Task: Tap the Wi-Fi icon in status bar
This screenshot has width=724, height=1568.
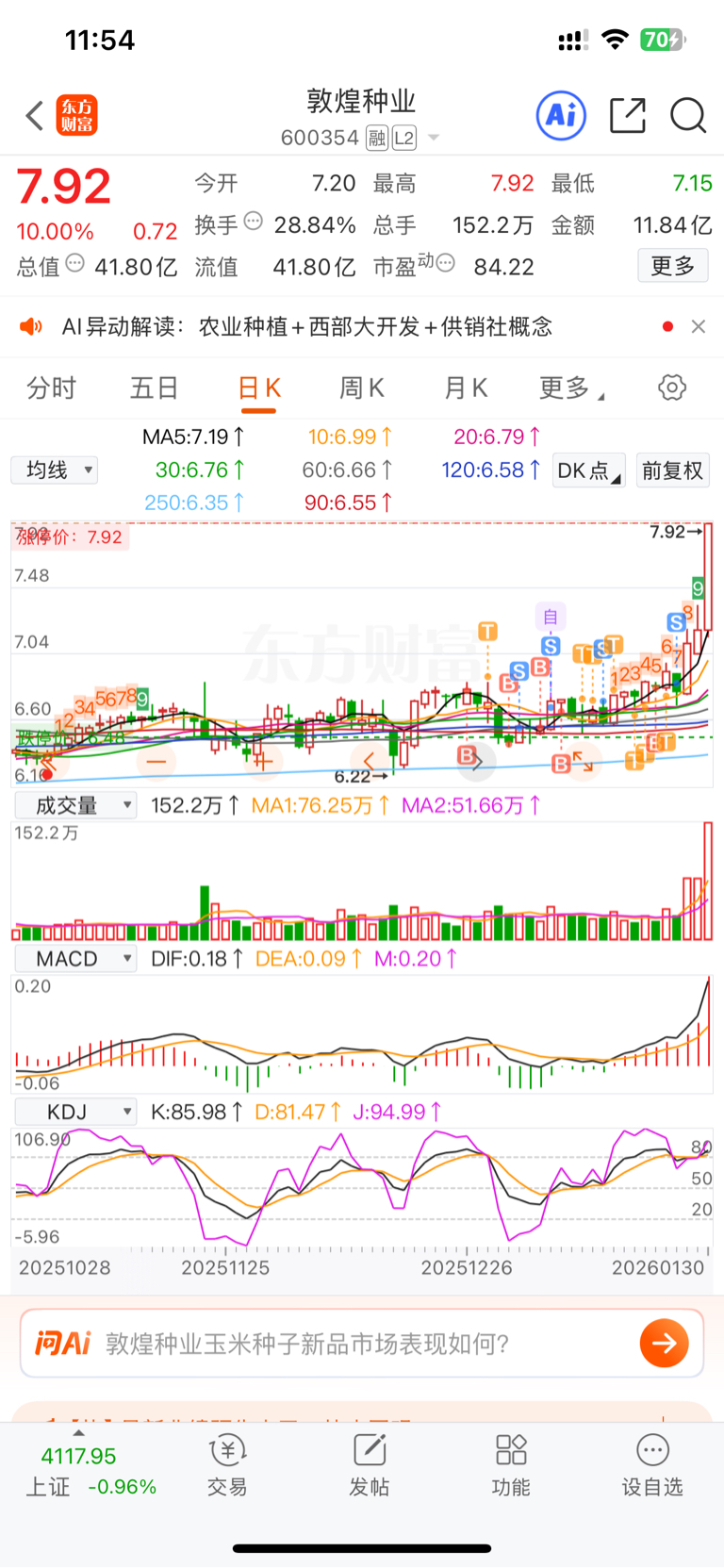Action: tap(615, 40)
